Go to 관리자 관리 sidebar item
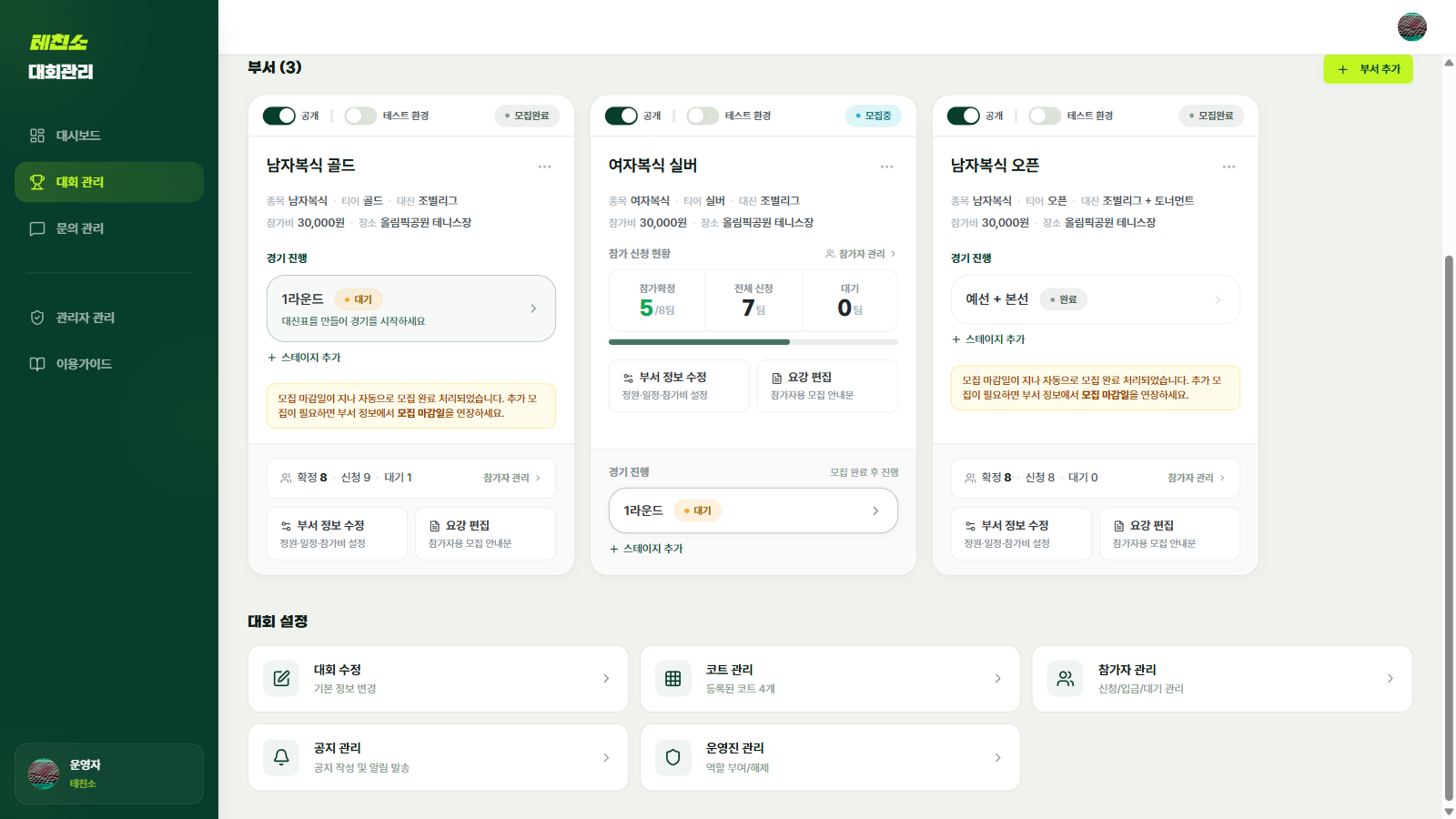 (109, 318)
